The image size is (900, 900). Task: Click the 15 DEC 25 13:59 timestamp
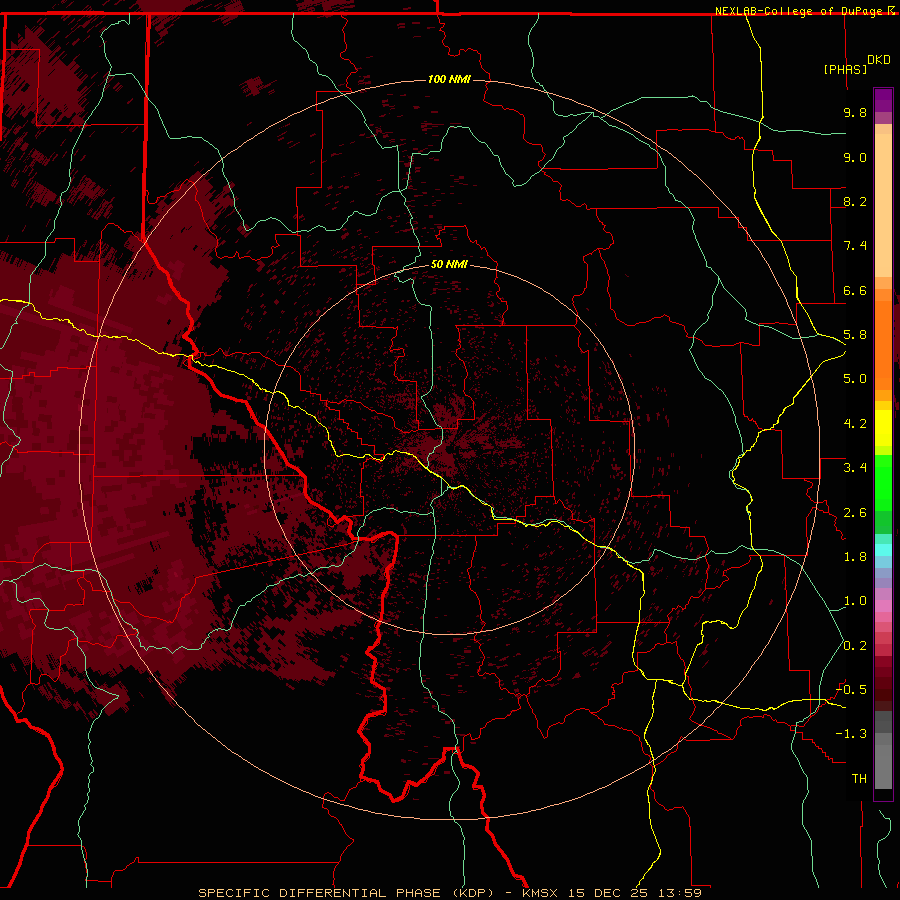coord(635,893)
